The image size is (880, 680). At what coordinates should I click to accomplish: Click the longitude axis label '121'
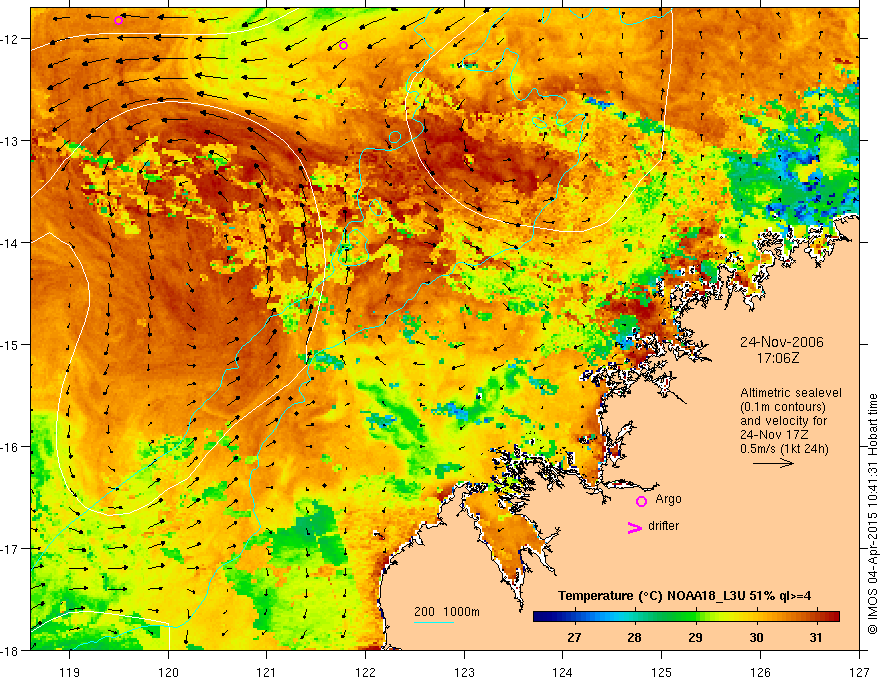point(267,672)
